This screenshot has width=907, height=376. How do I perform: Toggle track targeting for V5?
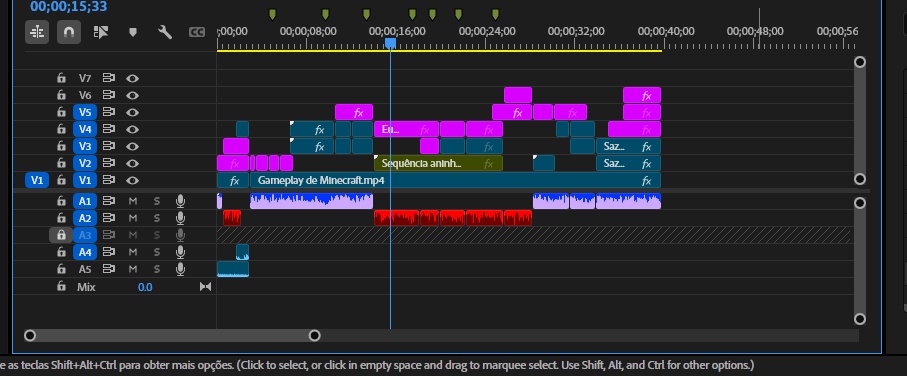click(x=85, y=112)
